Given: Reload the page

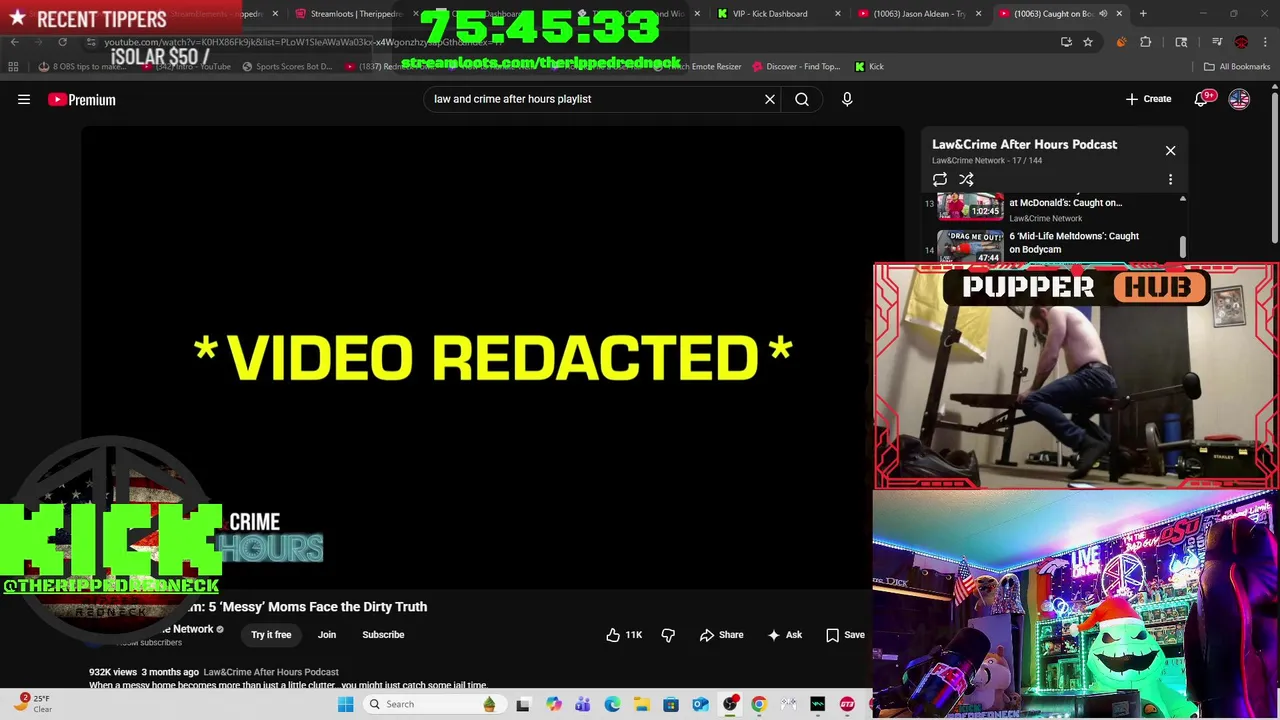Looking at the screenshot, I should [x=62, y=42].
